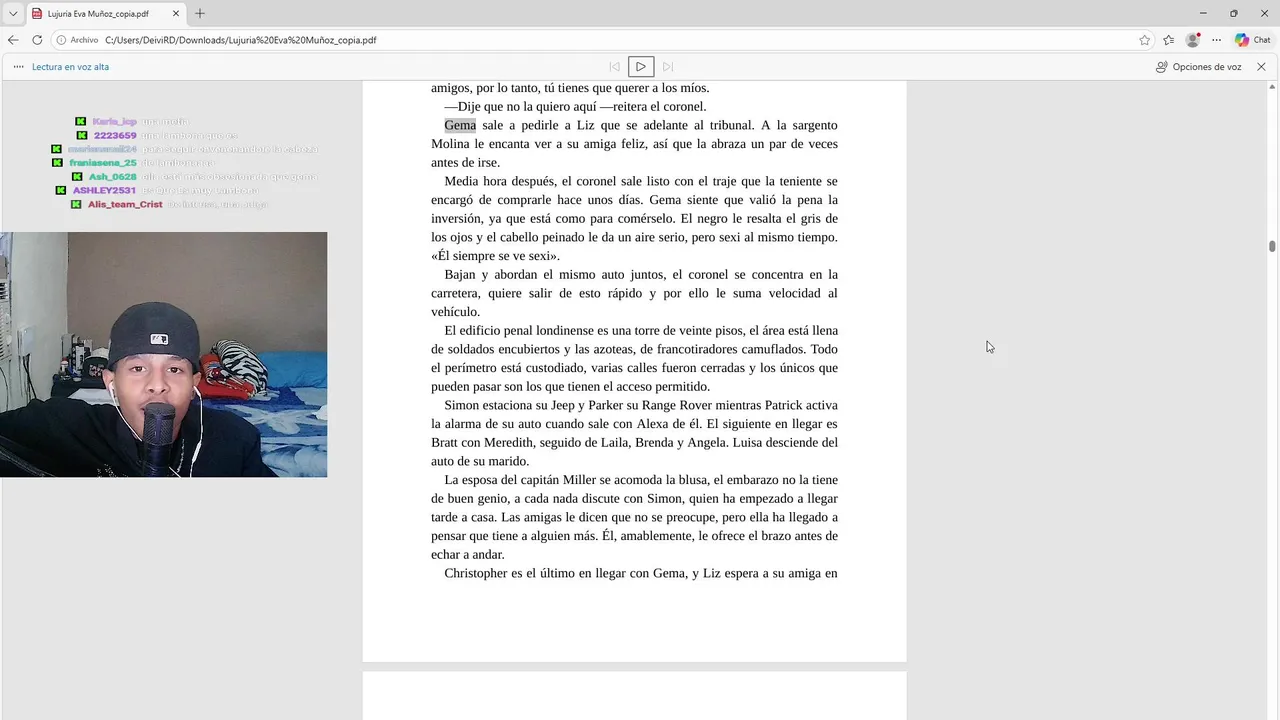This screenshot has height=720, width=1280.
Task: Close the read aloud toolbar
Action: click(x=1261, y=67)
